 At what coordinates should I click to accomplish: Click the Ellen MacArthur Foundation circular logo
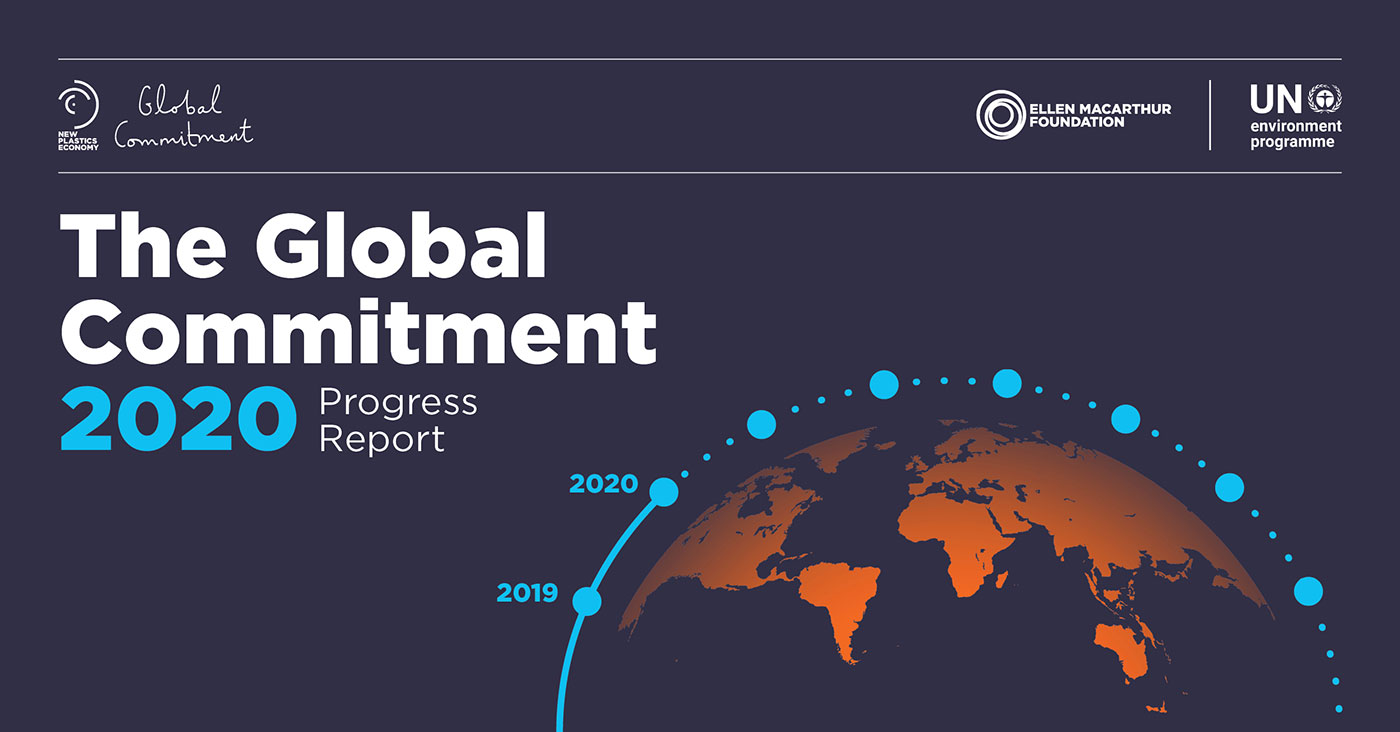pyautogui.click(x=1000, y=114)
